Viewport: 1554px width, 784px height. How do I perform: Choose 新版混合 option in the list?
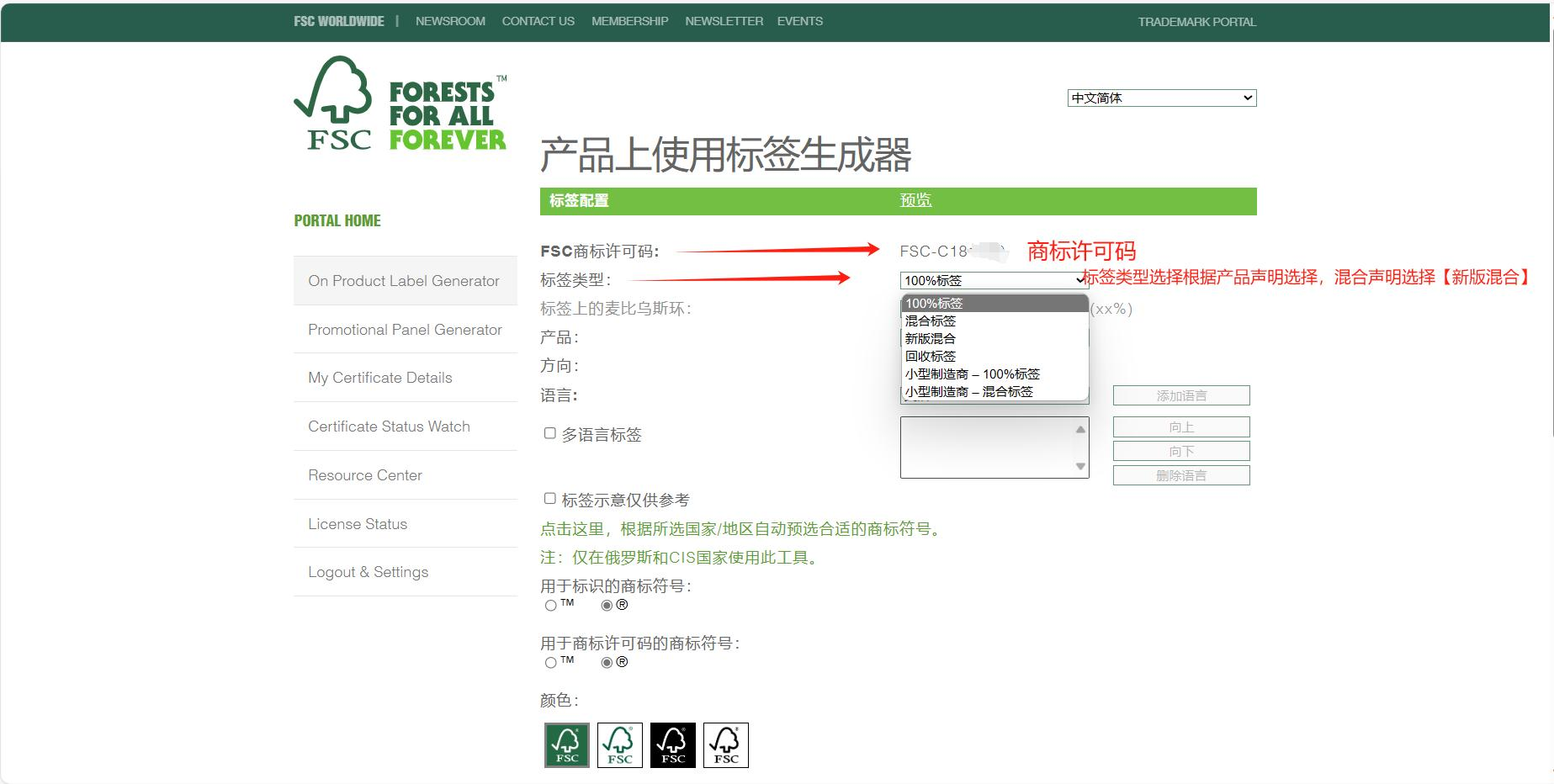[x=994, y=338]
